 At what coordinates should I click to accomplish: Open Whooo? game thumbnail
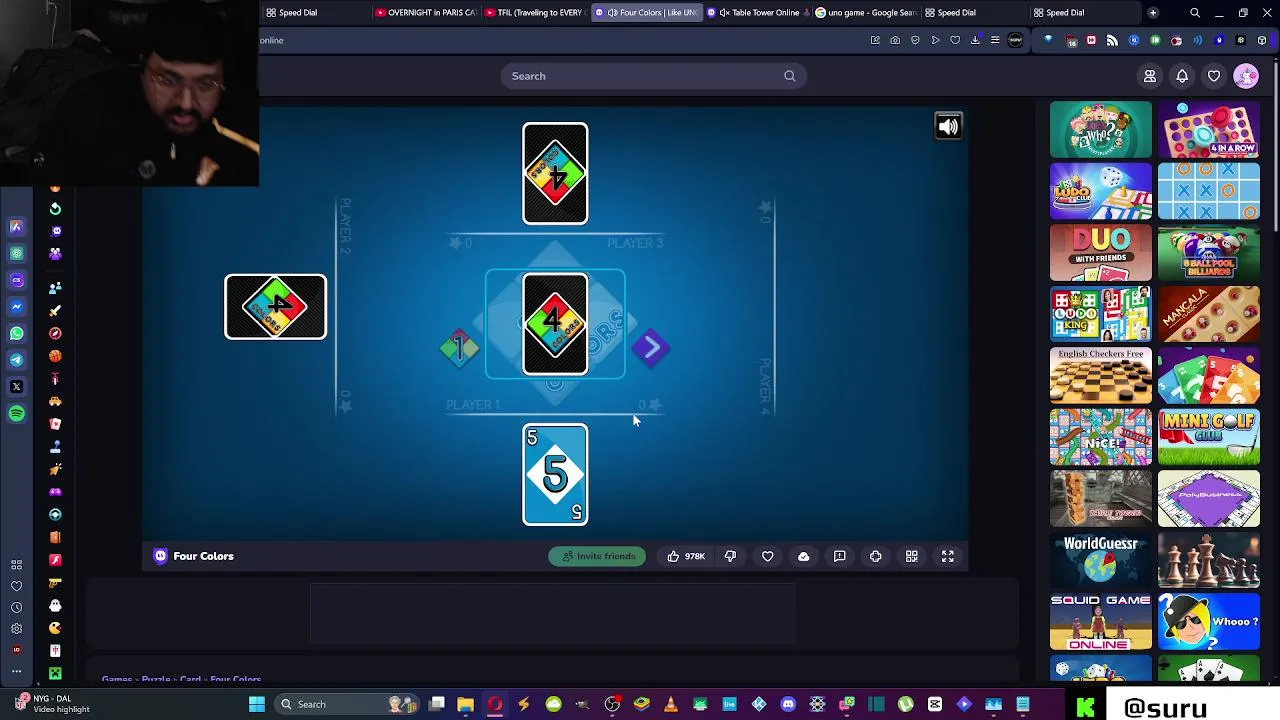point(1209,622)
